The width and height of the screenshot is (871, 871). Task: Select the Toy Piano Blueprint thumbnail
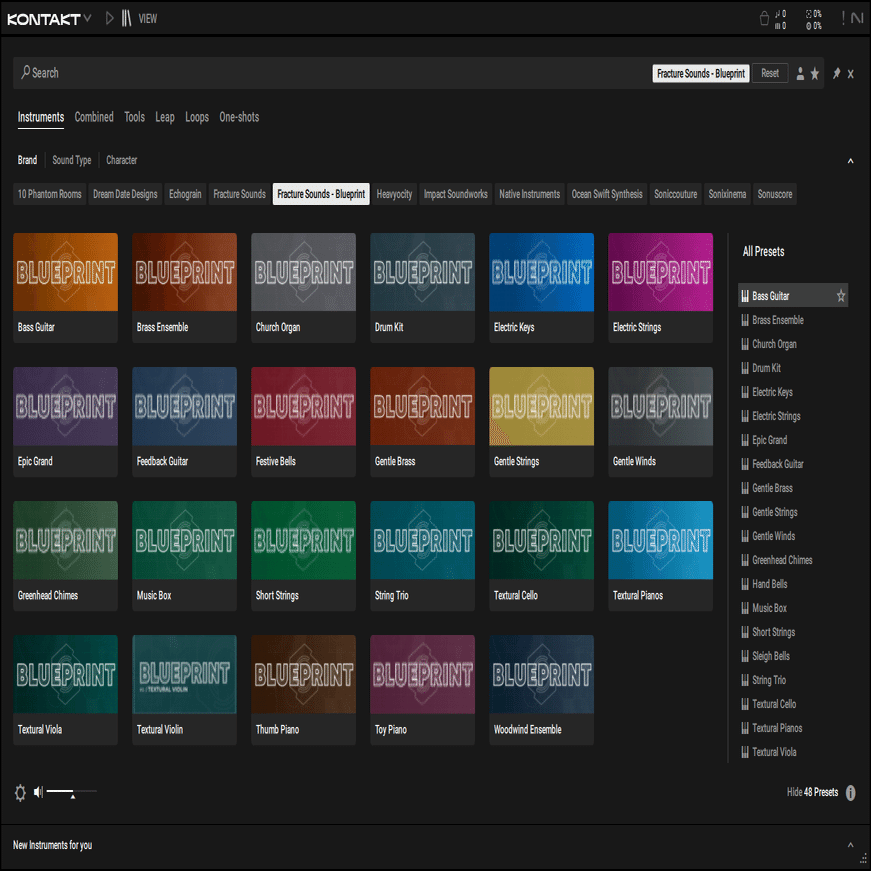click(422, 674)
